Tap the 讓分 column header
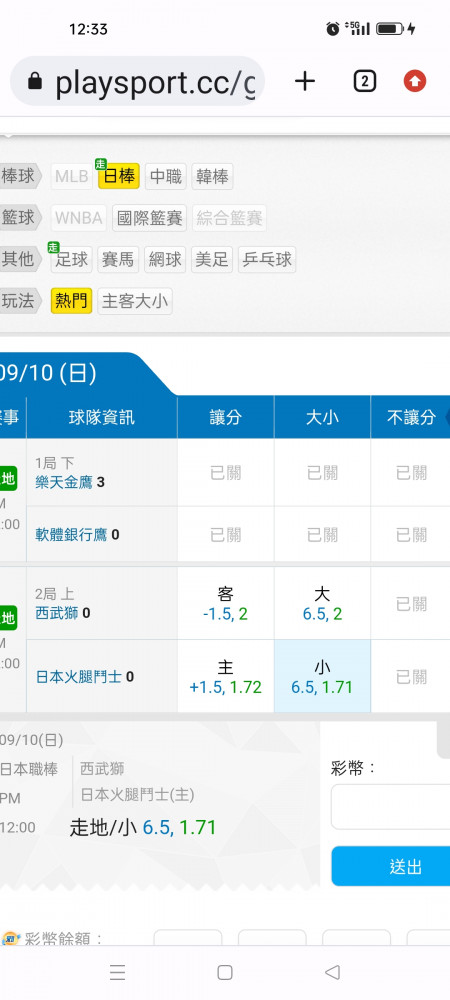 (x=226, y=417)
